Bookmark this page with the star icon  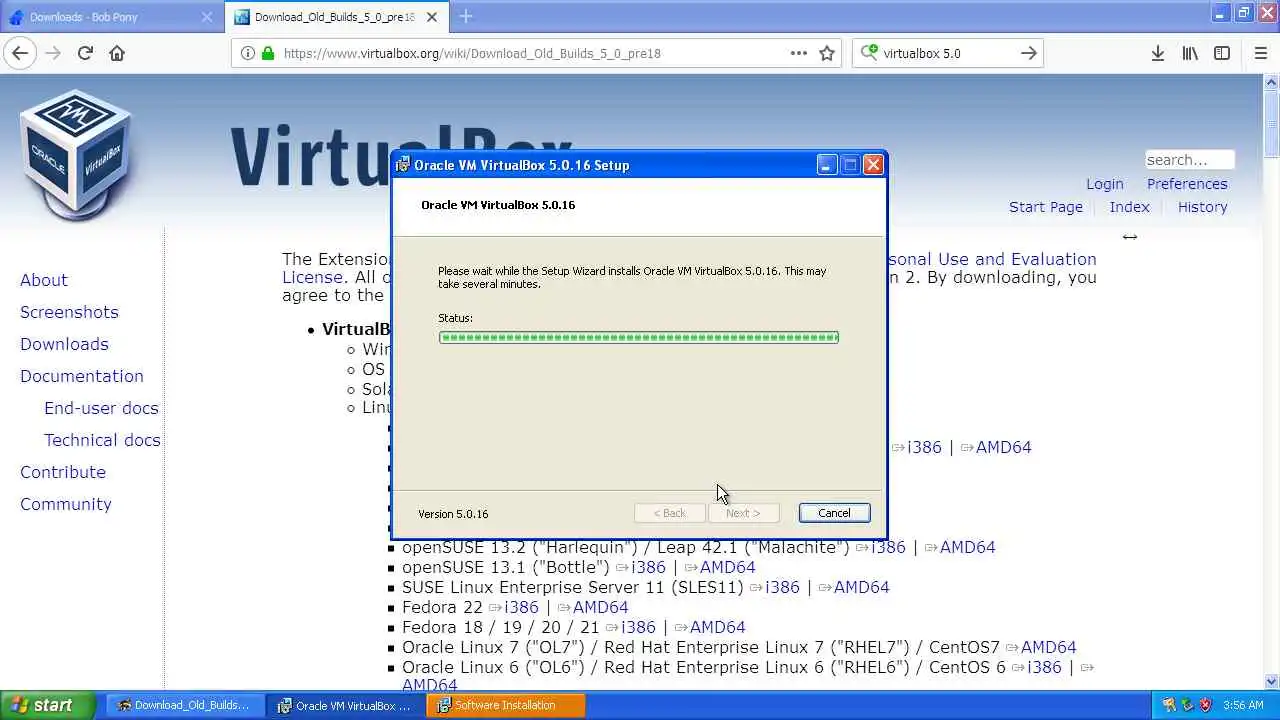pyautogui.click(x=827, y=53)
